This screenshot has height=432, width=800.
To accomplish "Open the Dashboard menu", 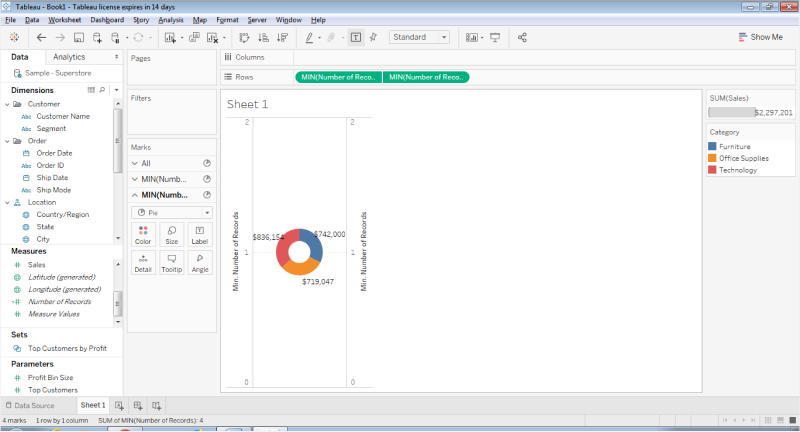I will coord(107,20).
